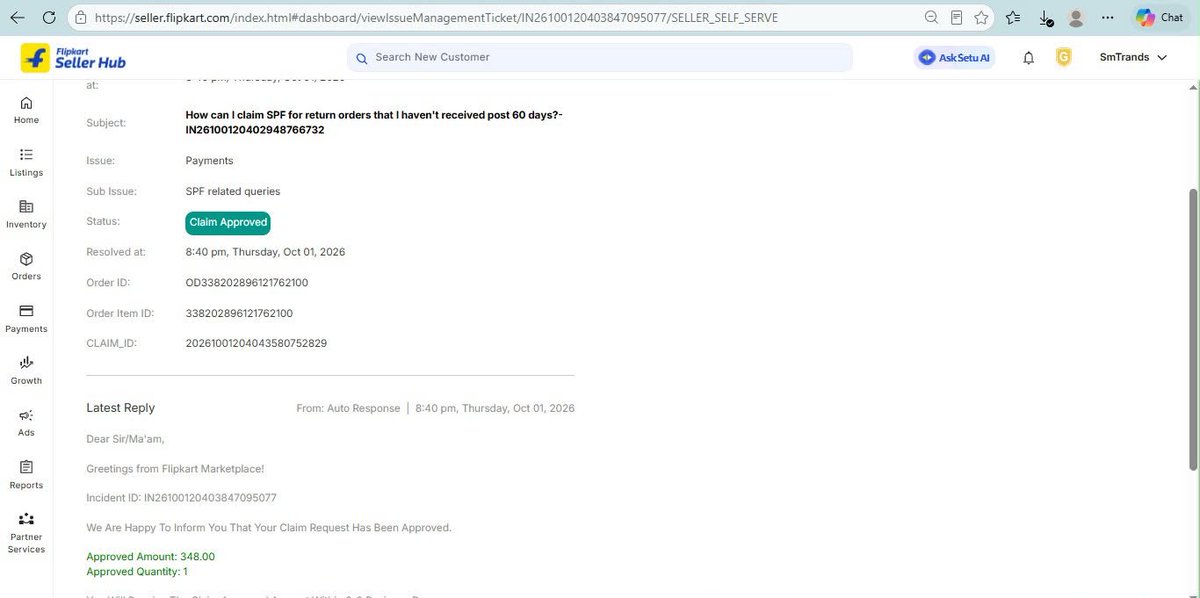The width and height of the screenshot is (1200, 598).
Task: Open Reports in the sidebar
Action: point(26,475)
